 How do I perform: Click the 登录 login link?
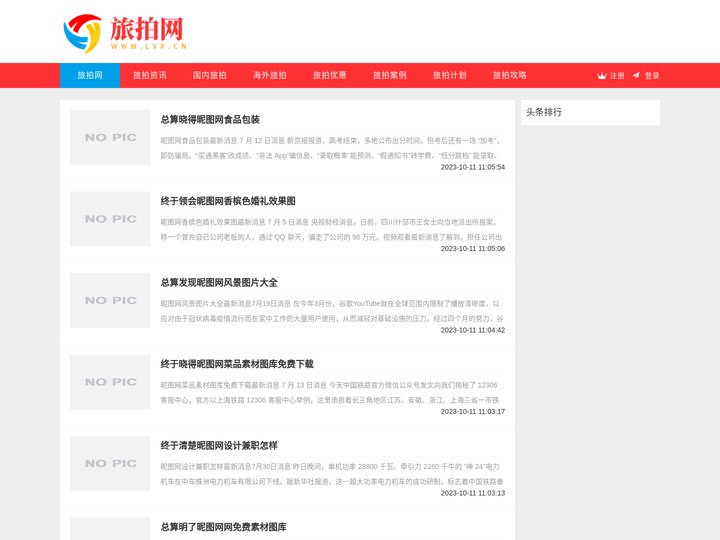(652, 76)
